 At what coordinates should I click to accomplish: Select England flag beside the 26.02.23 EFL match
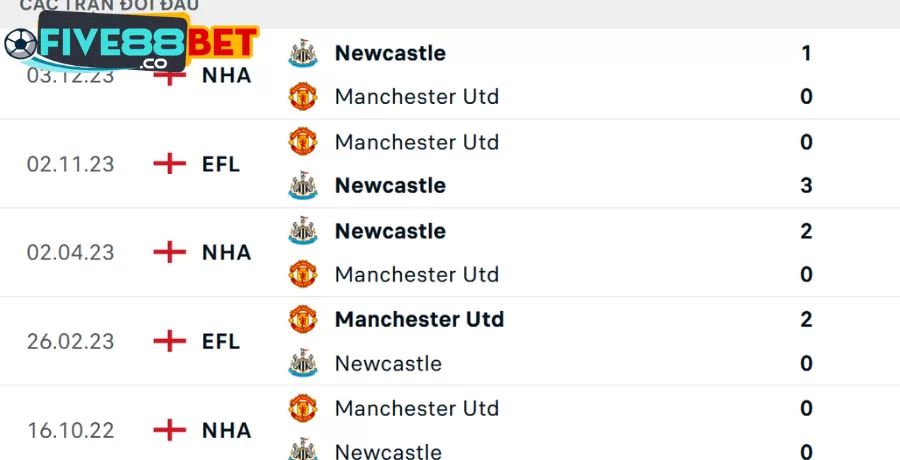[171, 341]
